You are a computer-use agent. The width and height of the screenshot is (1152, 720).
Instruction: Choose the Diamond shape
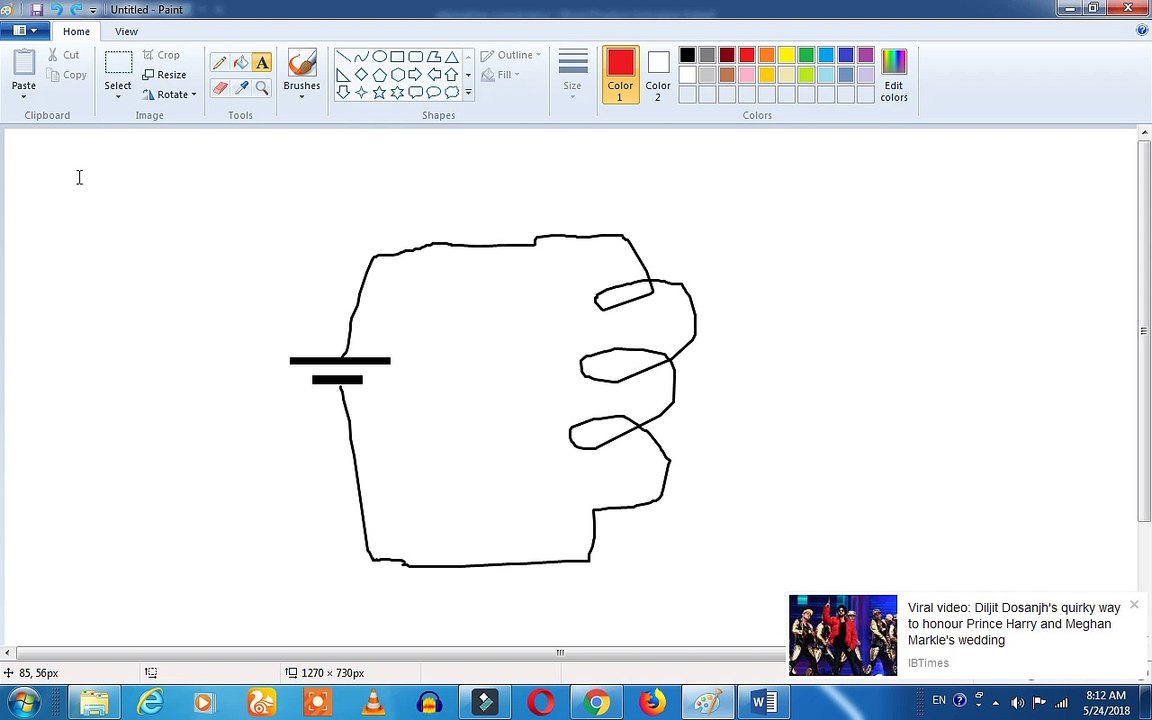361,74
